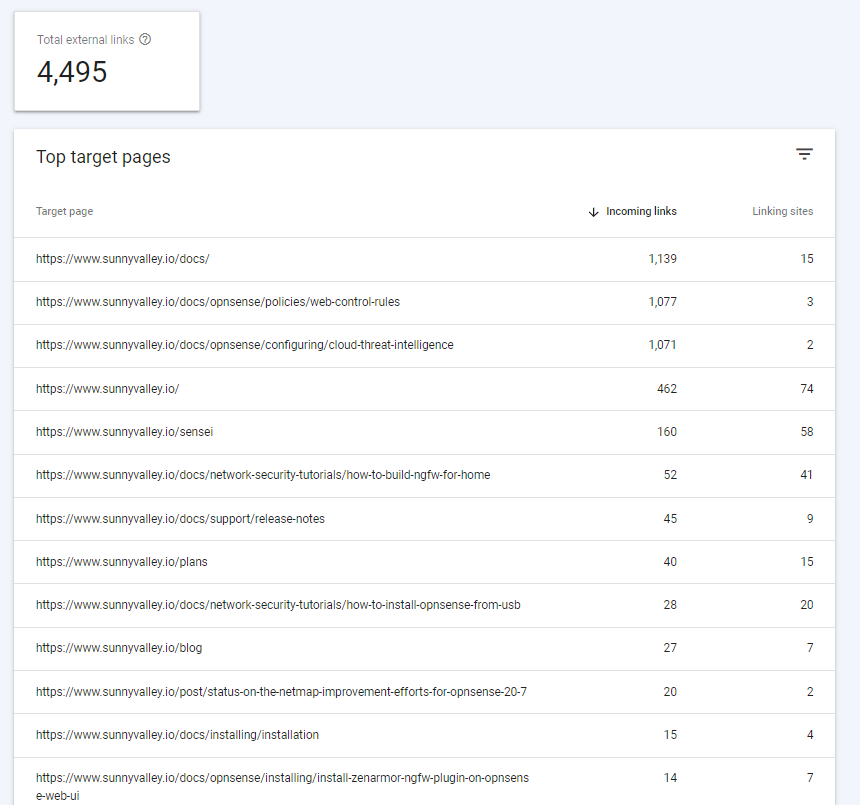Click linking sites value 4 for installation row

810,735
